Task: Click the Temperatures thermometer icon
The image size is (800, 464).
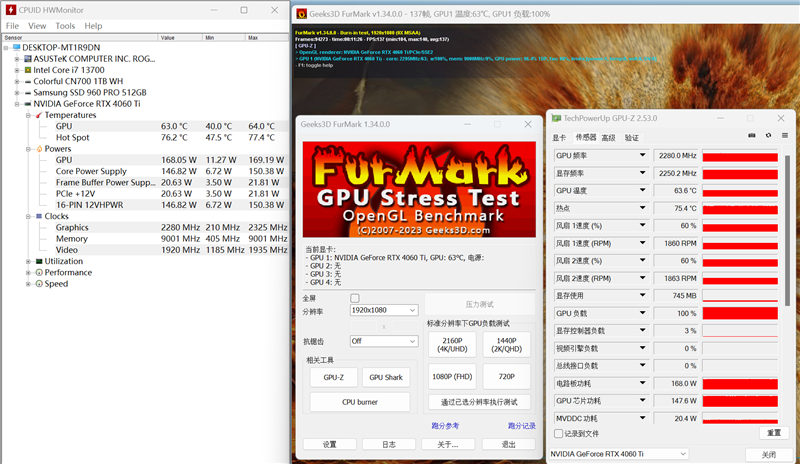Action: 39,115
